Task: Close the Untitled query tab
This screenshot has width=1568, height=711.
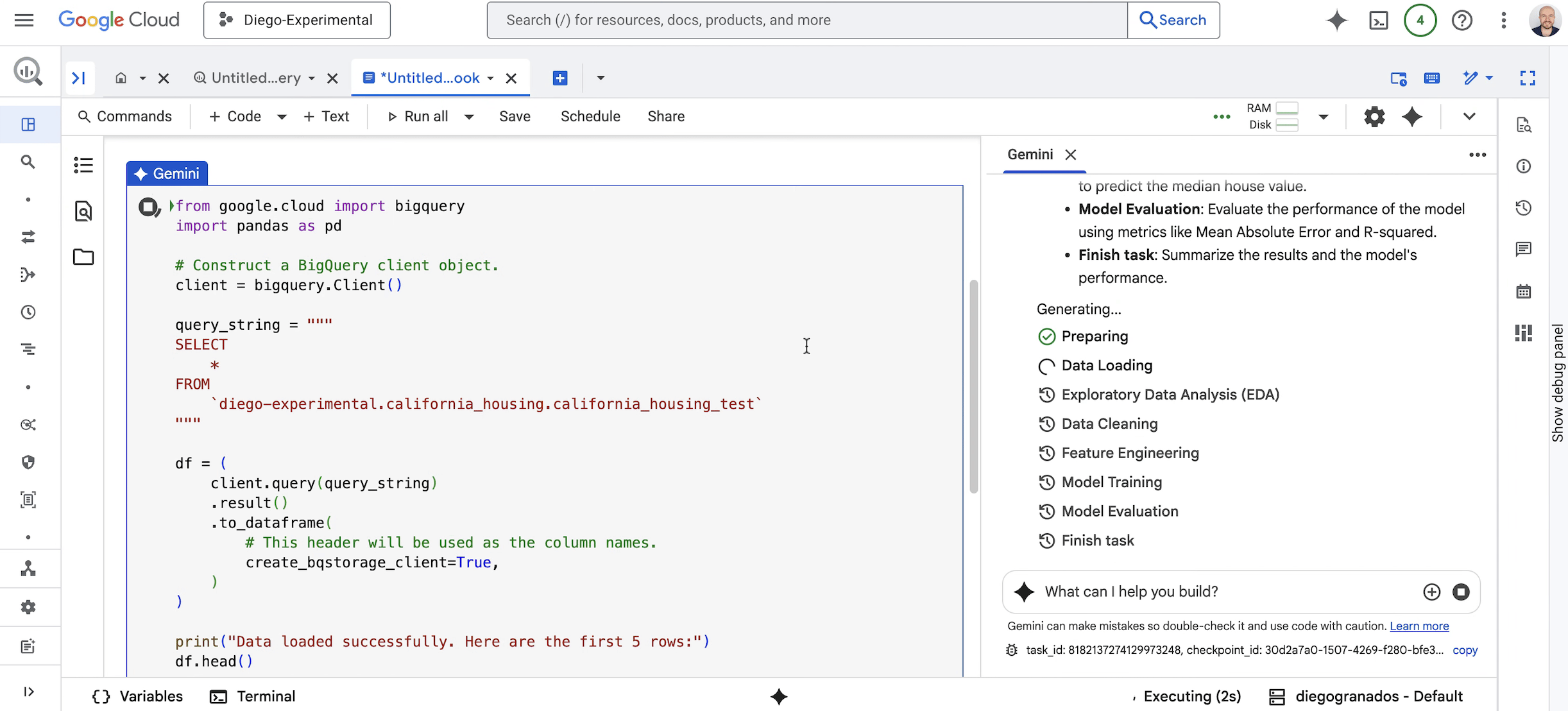Action: (x=332, y=78)
